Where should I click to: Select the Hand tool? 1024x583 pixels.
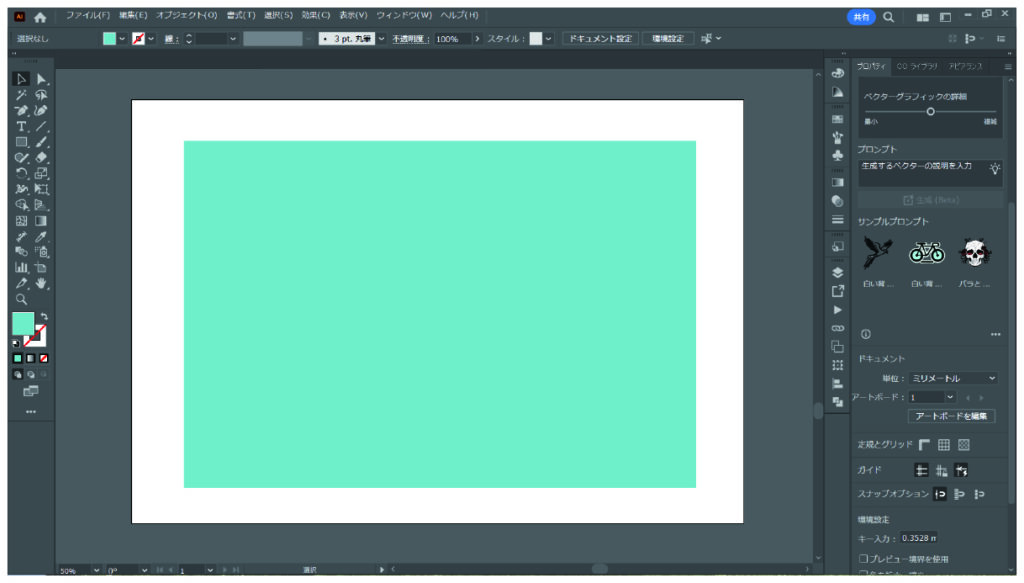(41, 283)
